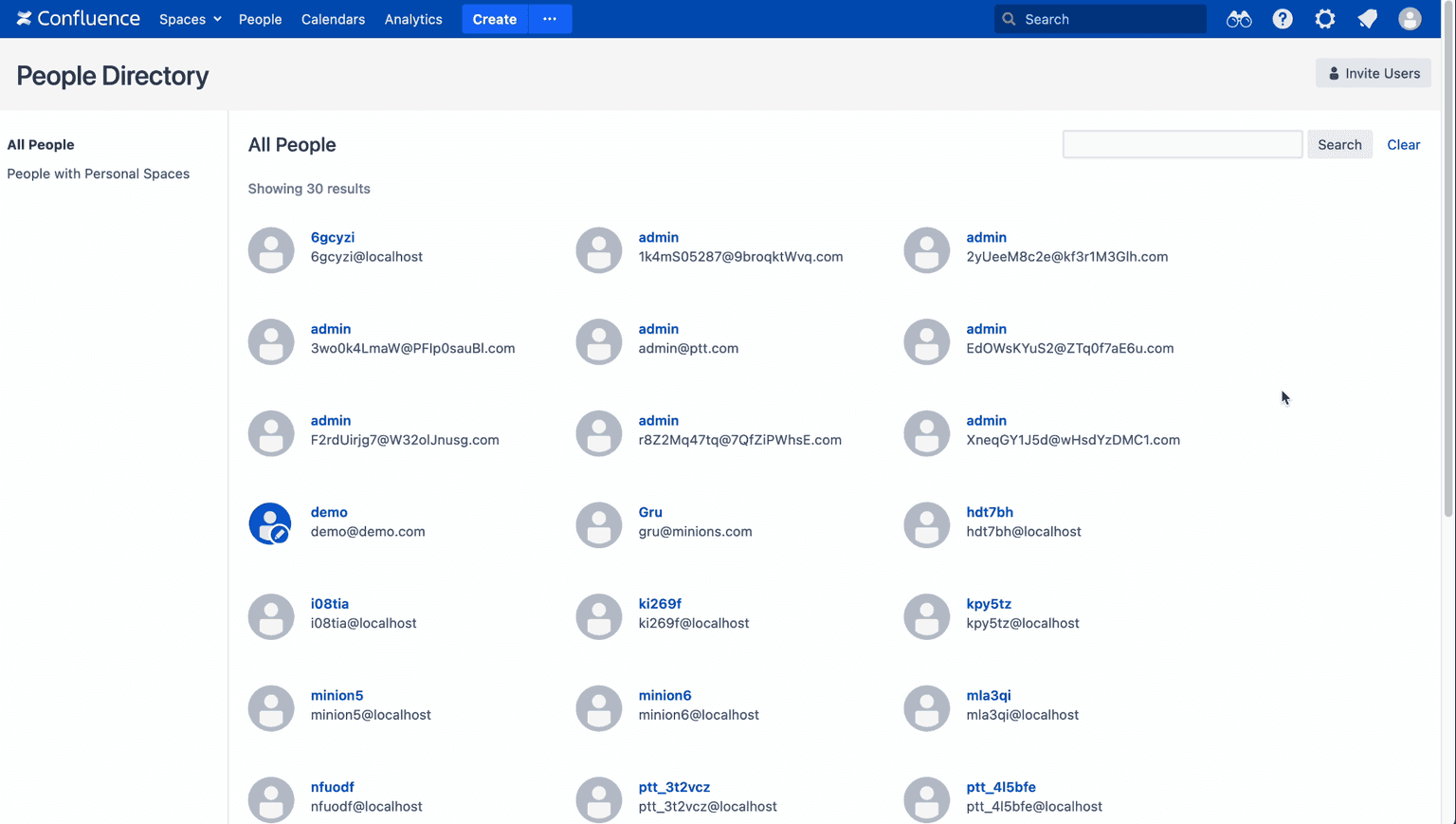This screenshot has width=1456, height=824.
Task: Open the space directory binoculars icon
Action: point(1239,19)
